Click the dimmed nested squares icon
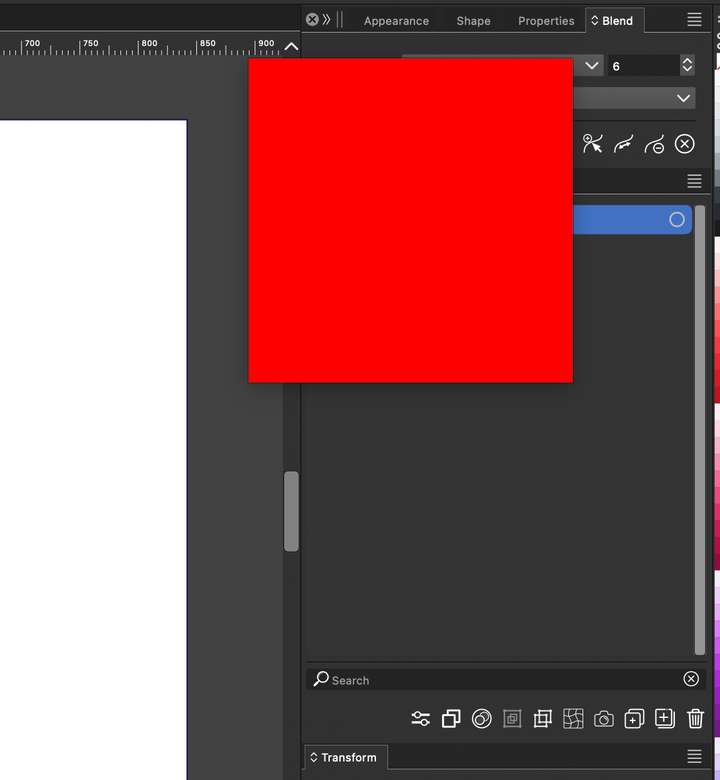This screenshot has width=720, height=780. [512, 719]
